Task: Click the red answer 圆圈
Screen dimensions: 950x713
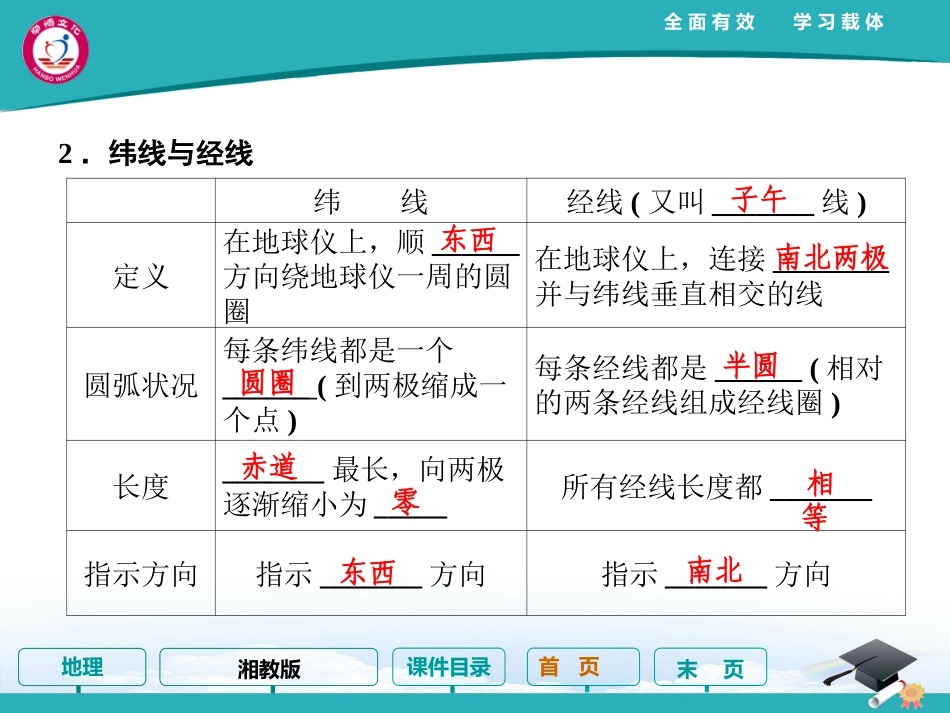Action: (267, 383)
